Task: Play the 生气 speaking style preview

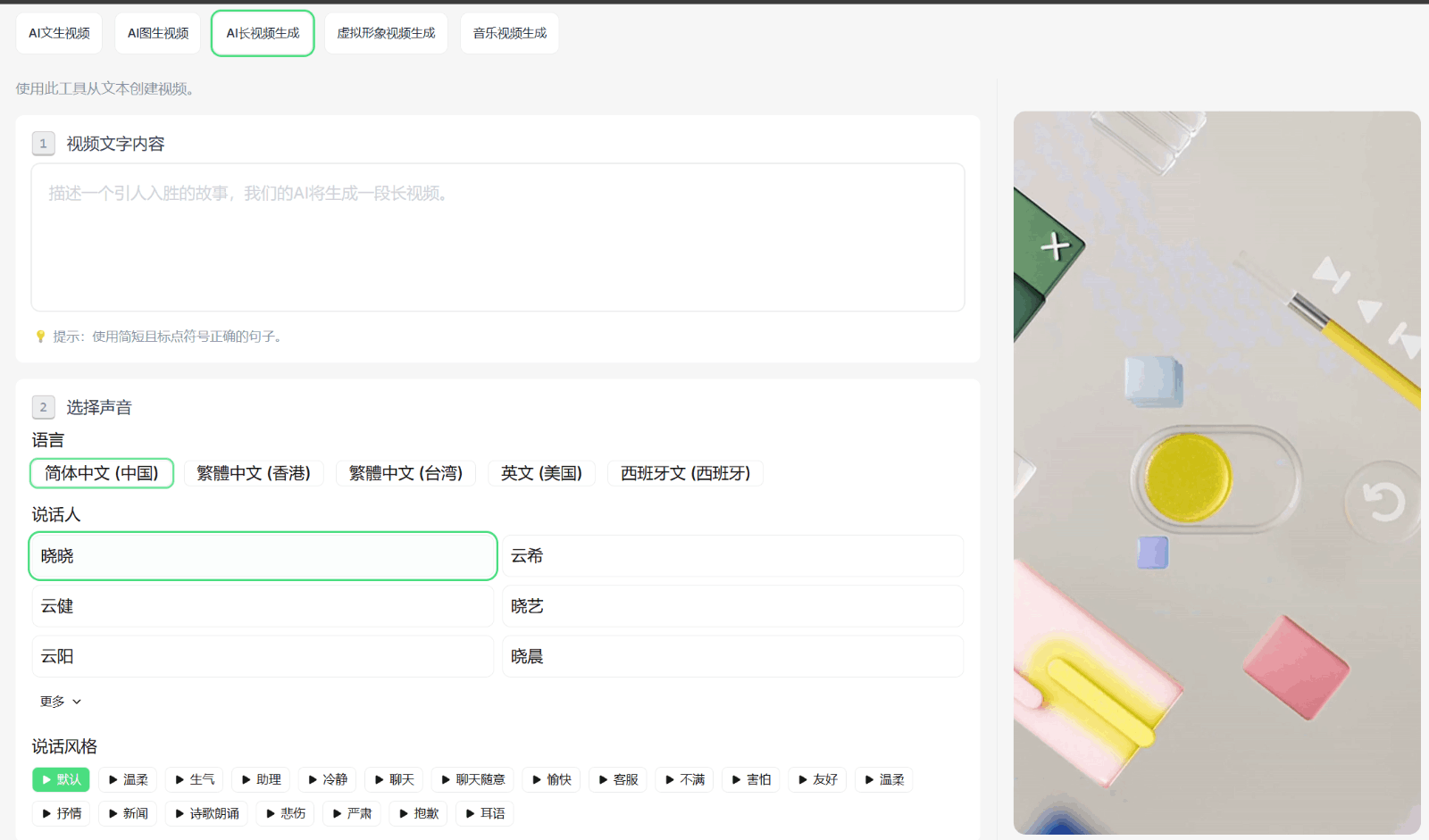Action: tap(194, 779)
